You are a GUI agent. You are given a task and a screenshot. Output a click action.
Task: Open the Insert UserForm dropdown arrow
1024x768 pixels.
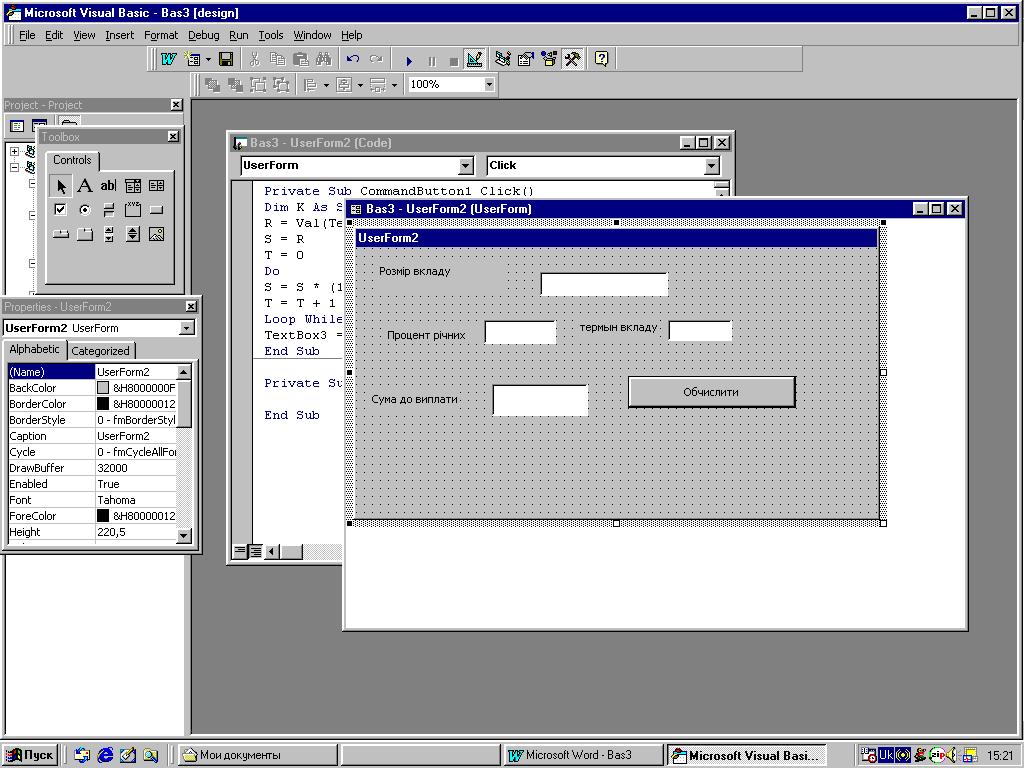click(x=208, y=59)
